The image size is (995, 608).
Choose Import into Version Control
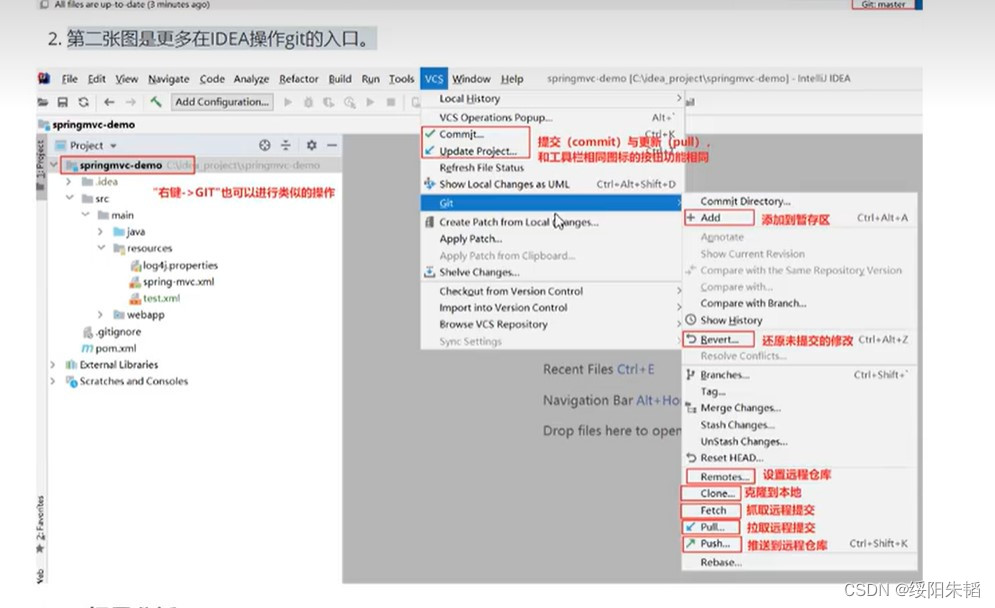click(x=552, y=308)
